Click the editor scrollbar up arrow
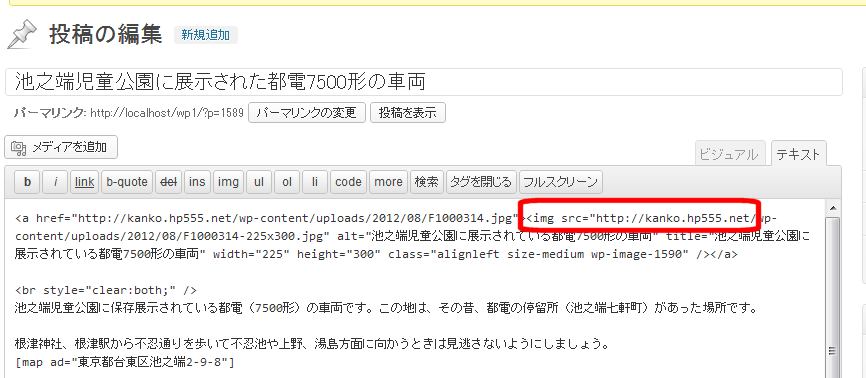 (x=833, y=208)
